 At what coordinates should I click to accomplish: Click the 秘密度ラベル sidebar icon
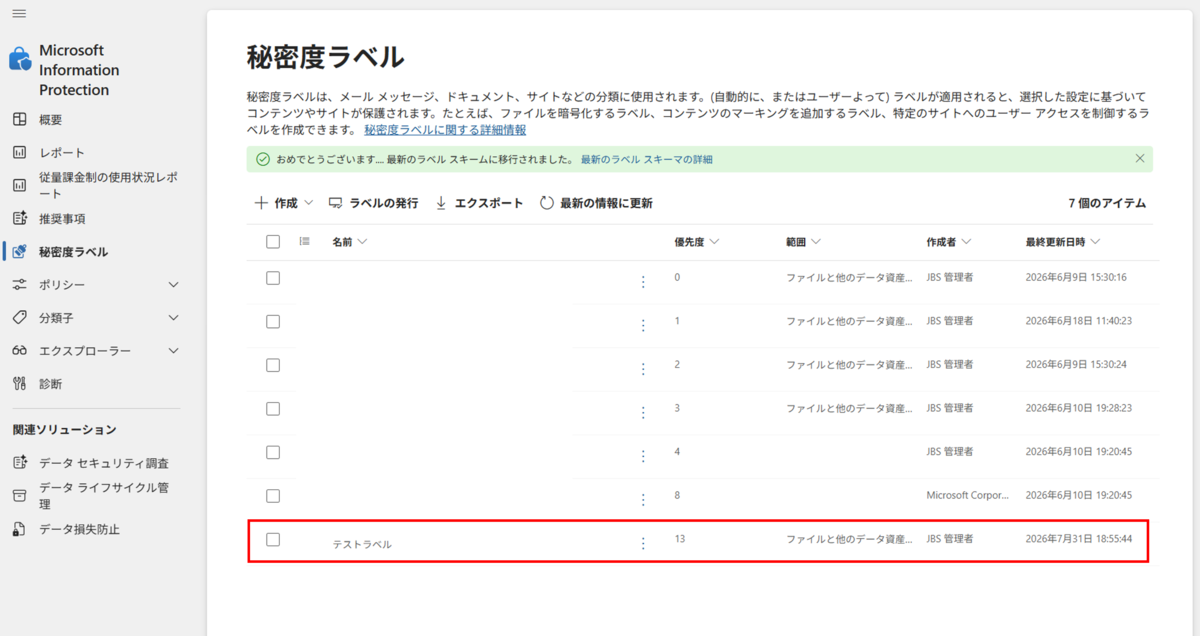point(19,251)
